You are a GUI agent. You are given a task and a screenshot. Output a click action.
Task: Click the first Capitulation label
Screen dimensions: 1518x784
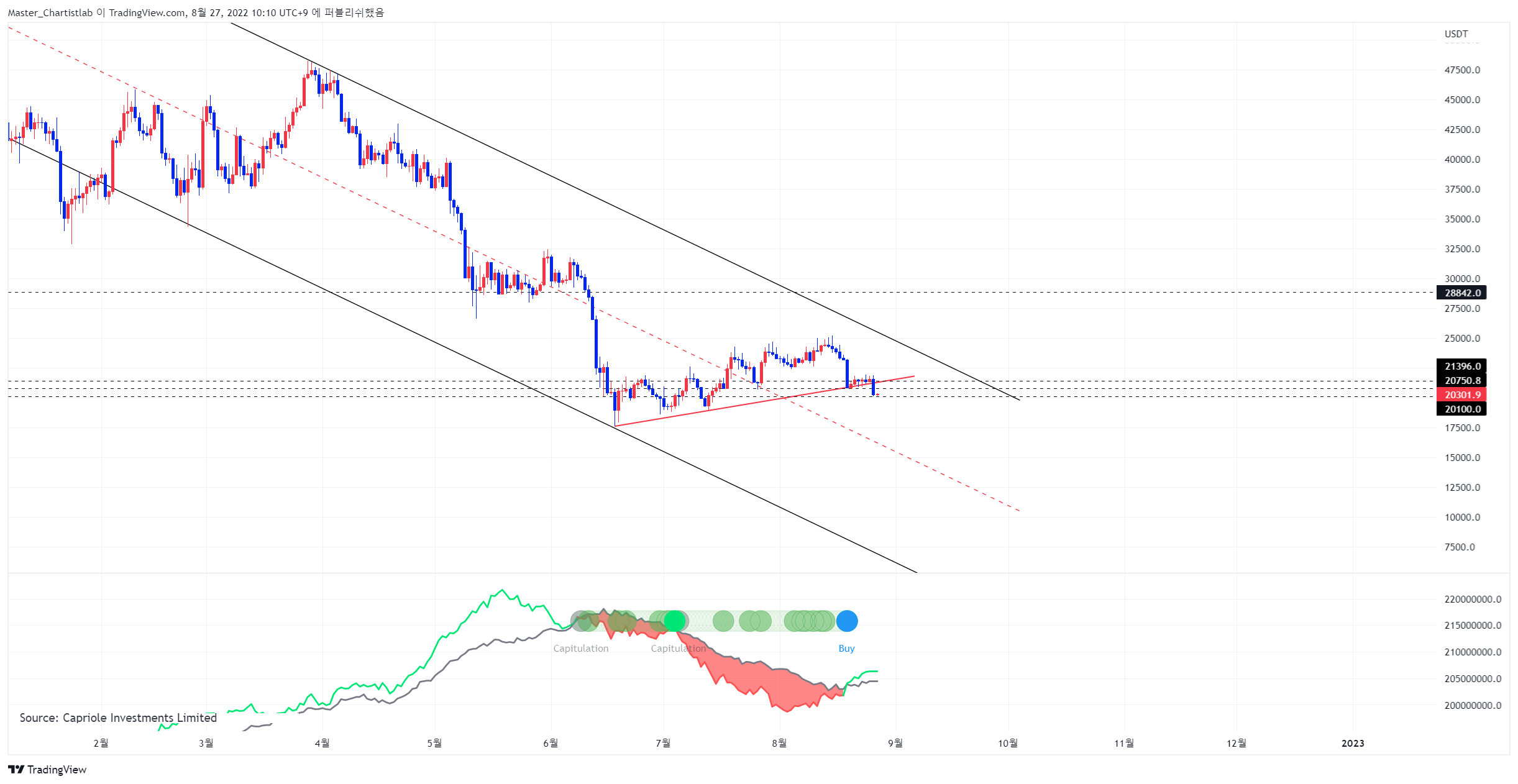click(581, 648)
